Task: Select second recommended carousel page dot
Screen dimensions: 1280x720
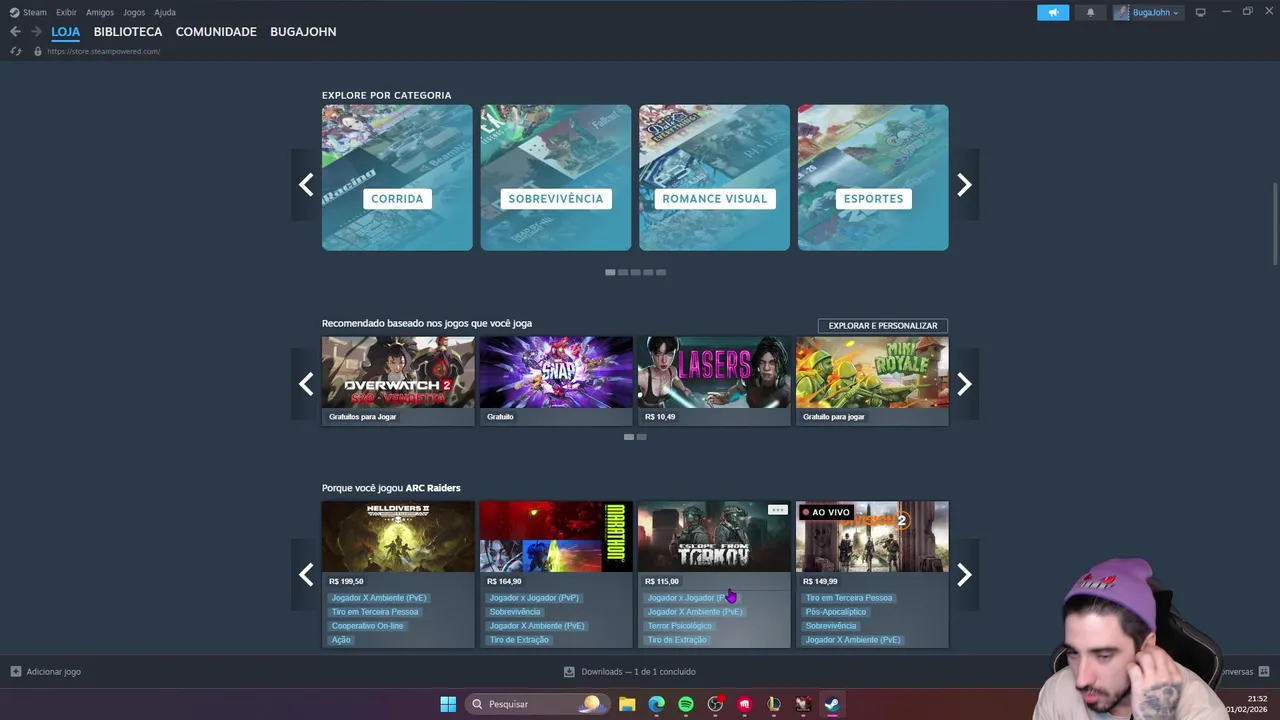Action: pos(642,437)
